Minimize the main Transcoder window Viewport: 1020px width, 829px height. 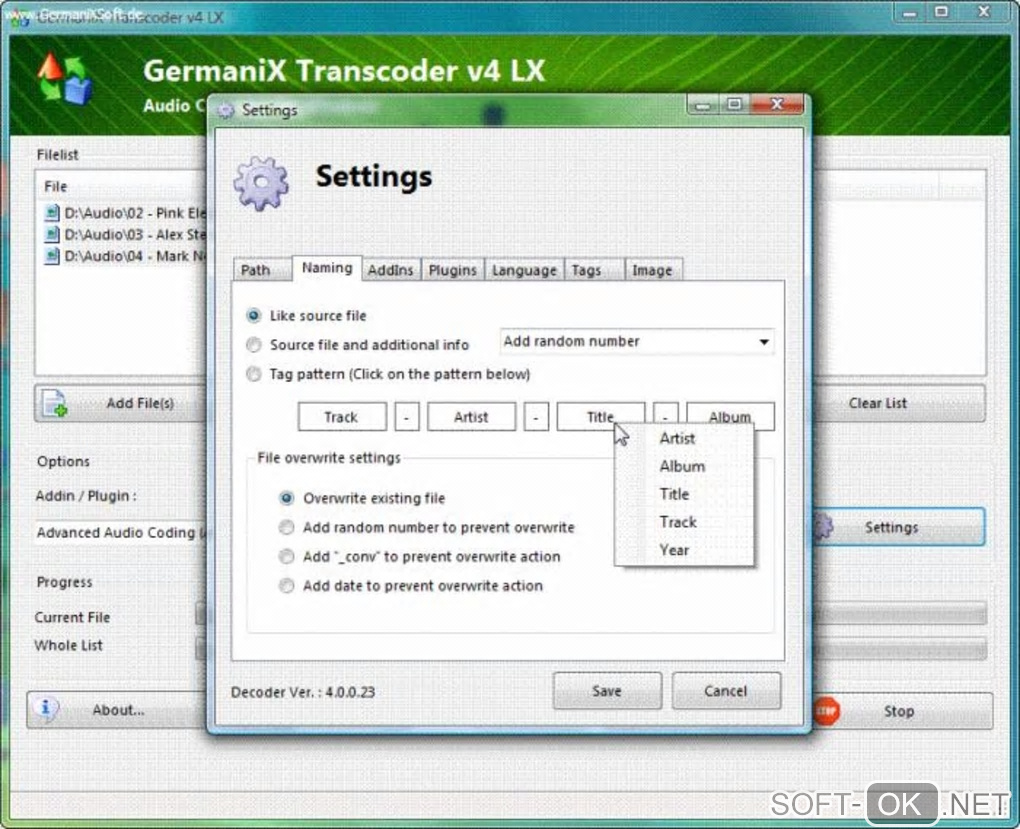click(x=910, y=12)
